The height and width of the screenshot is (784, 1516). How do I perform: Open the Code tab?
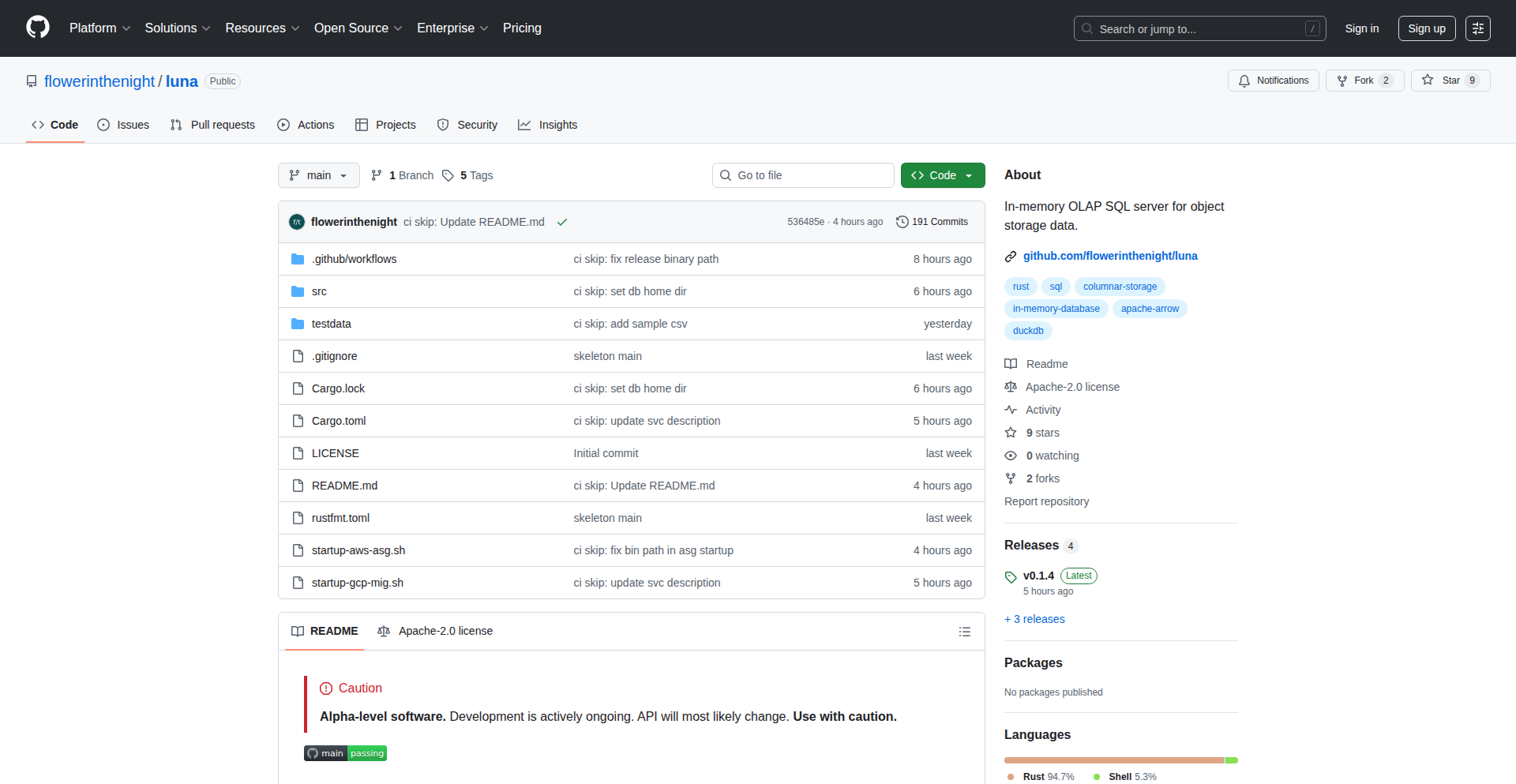point(54,125)
